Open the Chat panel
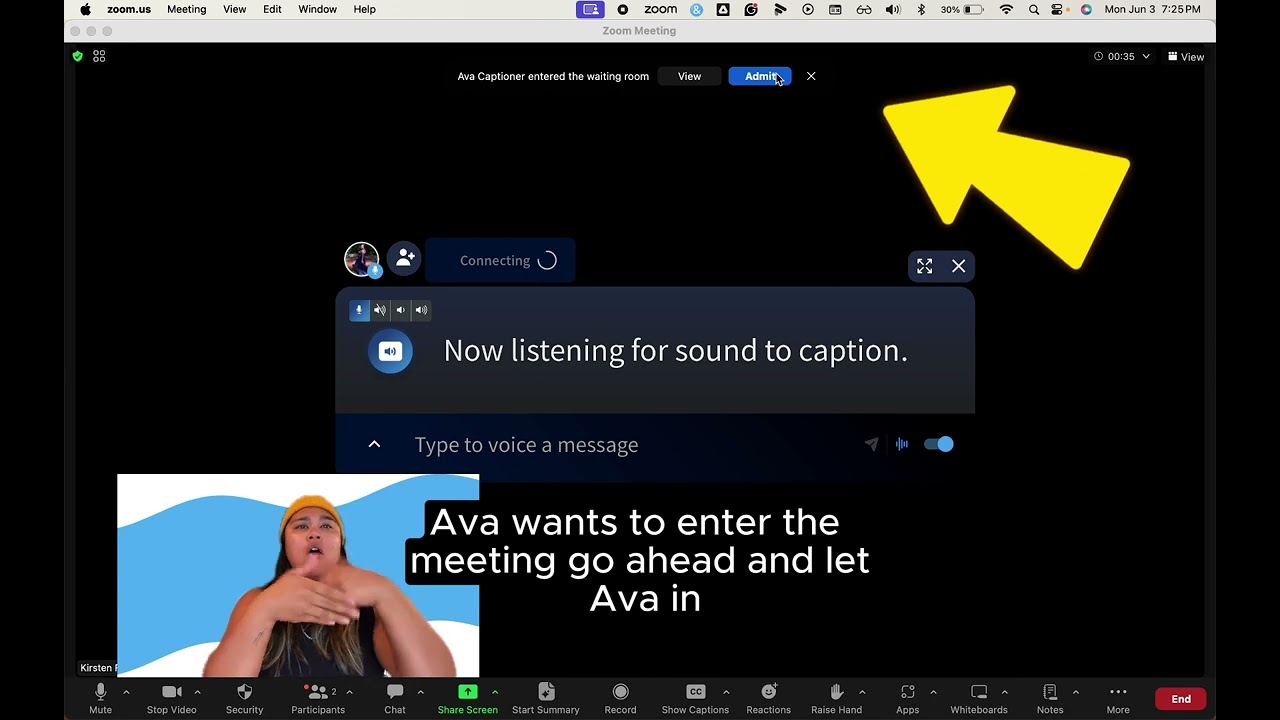This screenshot has width=1280, height=720. click(x=395, y=698)
